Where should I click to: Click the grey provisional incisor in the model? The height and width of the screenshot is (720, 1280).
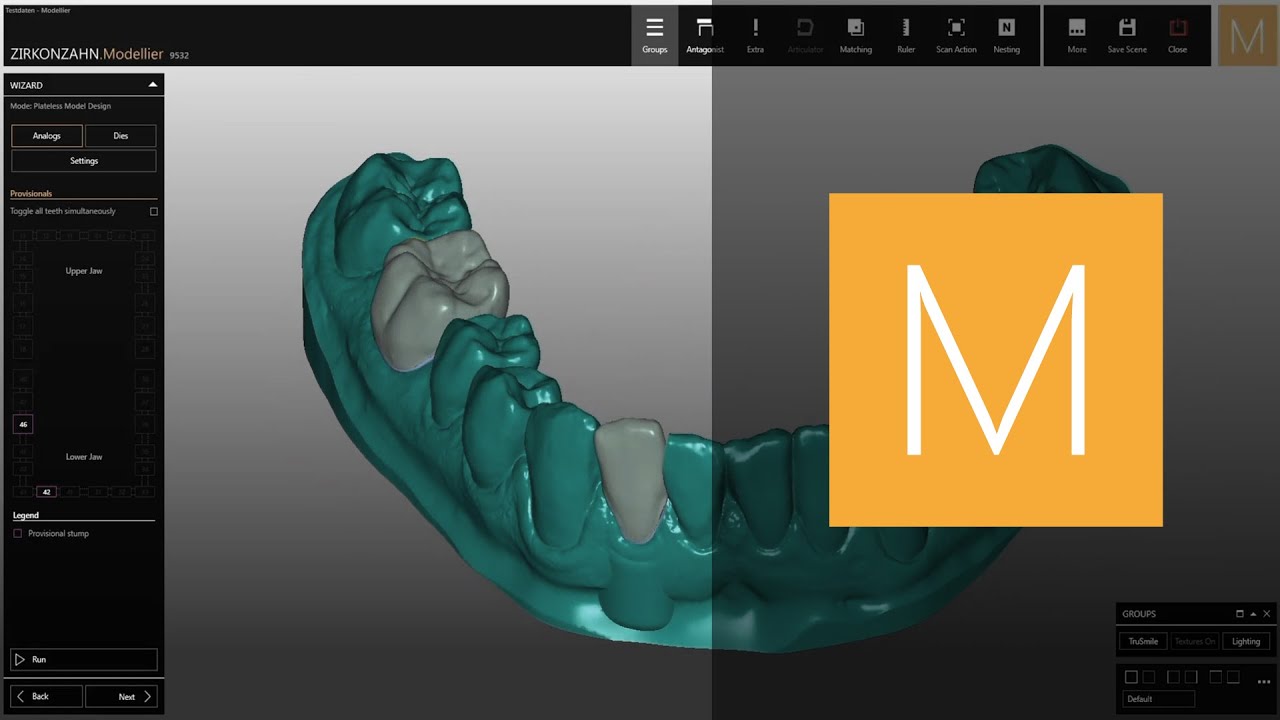(x=632, y=480)
